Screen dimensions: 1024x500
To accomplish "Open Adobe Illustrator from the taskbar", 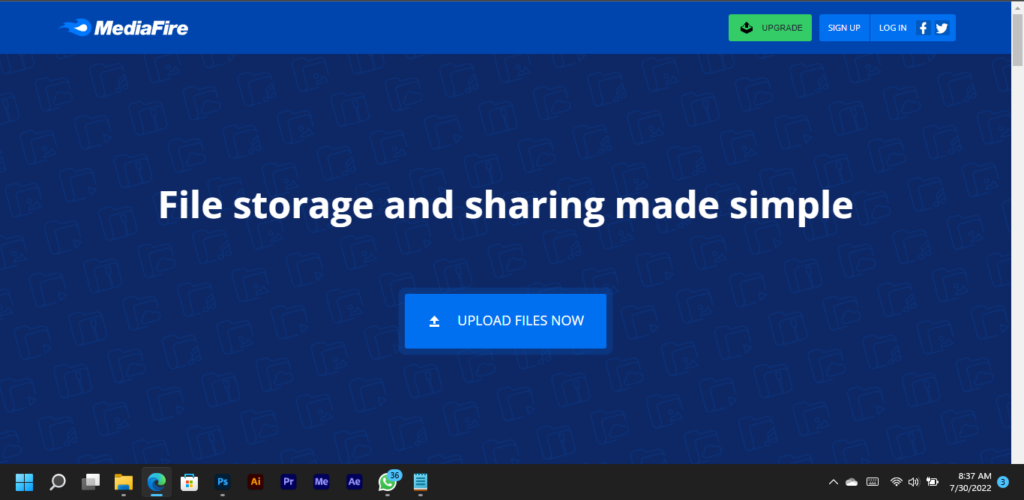I will pyautogui.click(x=255, y=482).
